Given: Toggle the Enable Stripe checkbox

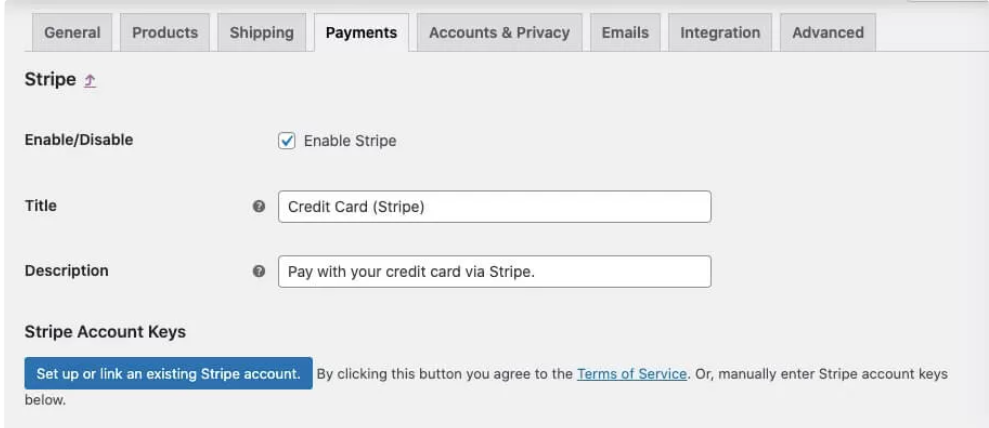Looking at the screenshot, I should (x=287, y=141).
